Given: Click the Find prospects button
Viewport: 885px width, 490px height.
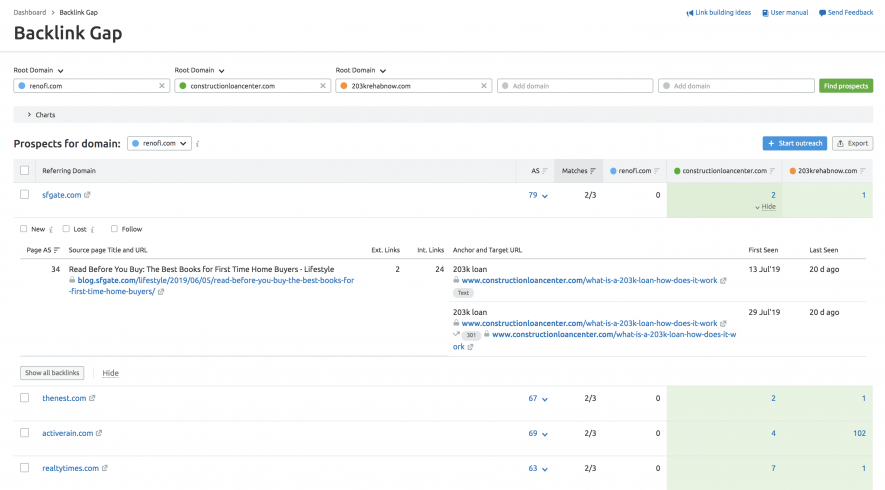Looking at the screenshot, I should pyautogui.click(x=845, y=86).
